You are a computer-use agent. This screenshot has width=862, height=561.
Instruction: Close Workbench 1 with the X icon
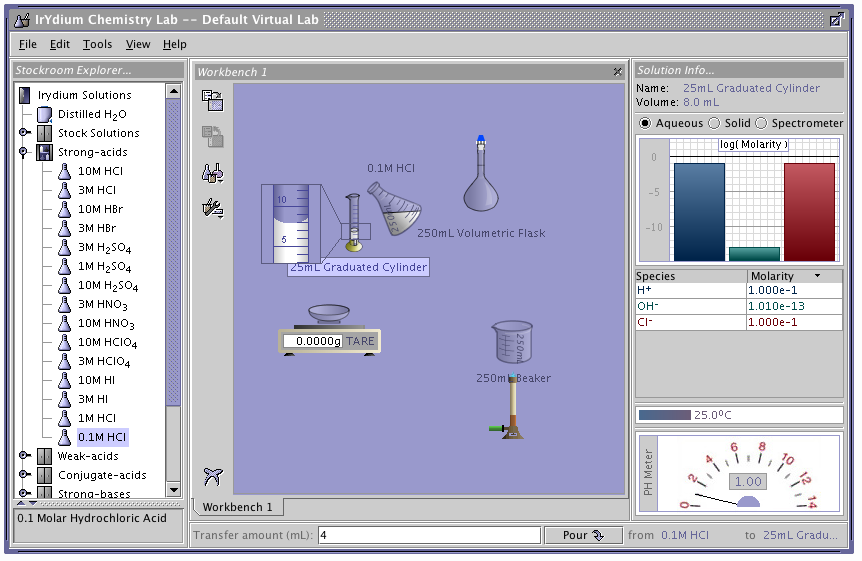coord(618,72)
